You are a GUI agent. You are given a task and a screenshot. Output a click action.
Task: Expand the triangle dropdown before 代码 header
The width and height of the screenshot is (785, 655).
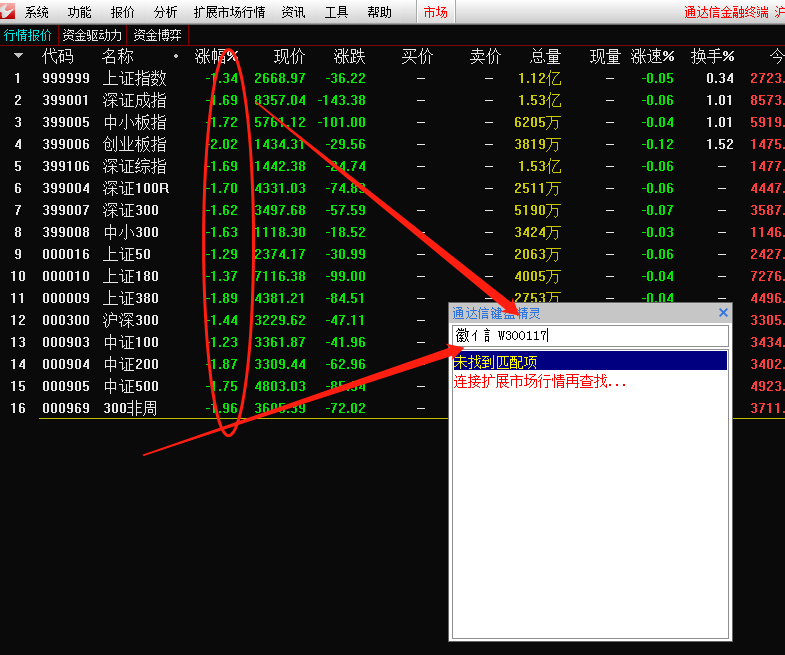[x=19, y=56]
